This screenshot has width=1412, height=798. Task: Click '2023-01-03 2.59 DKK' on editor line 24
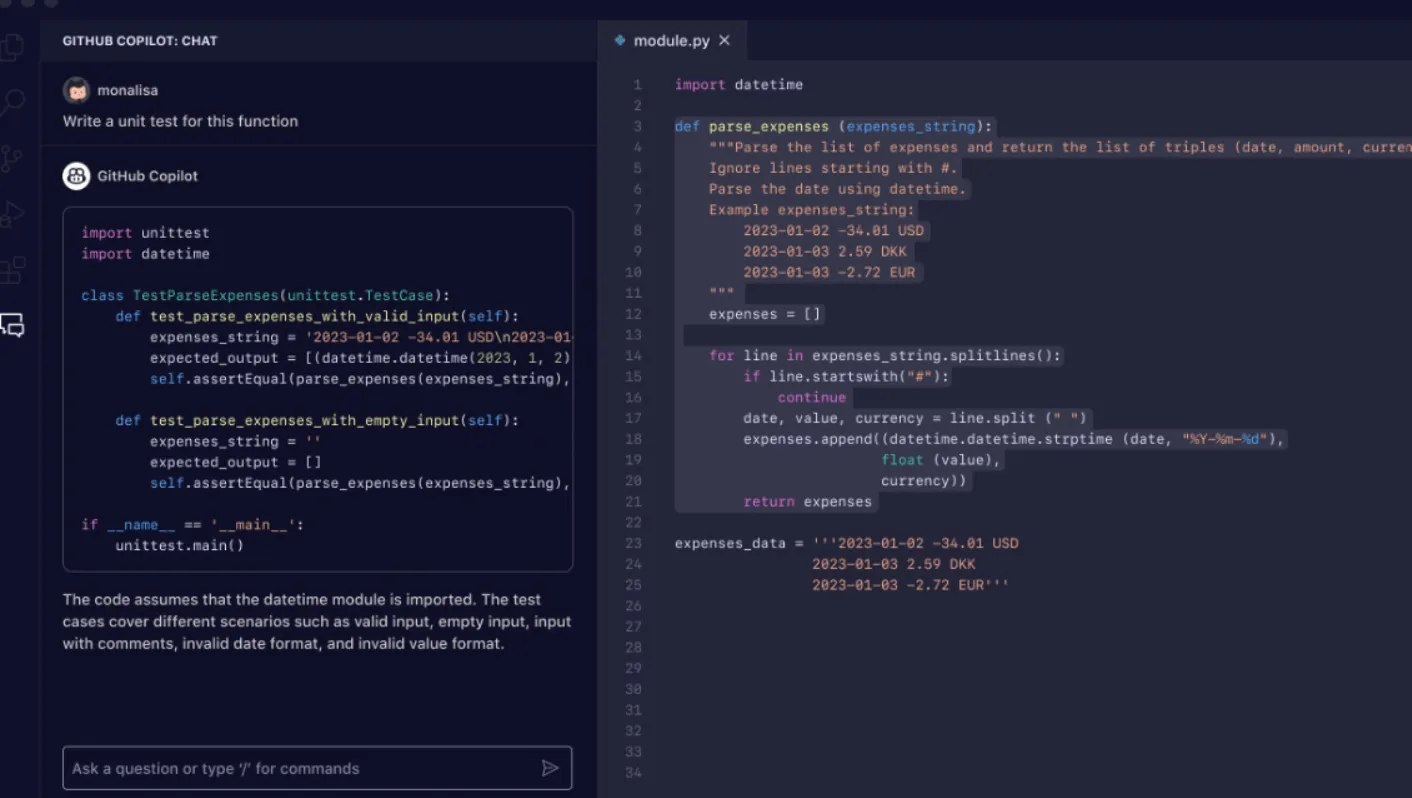894,565
